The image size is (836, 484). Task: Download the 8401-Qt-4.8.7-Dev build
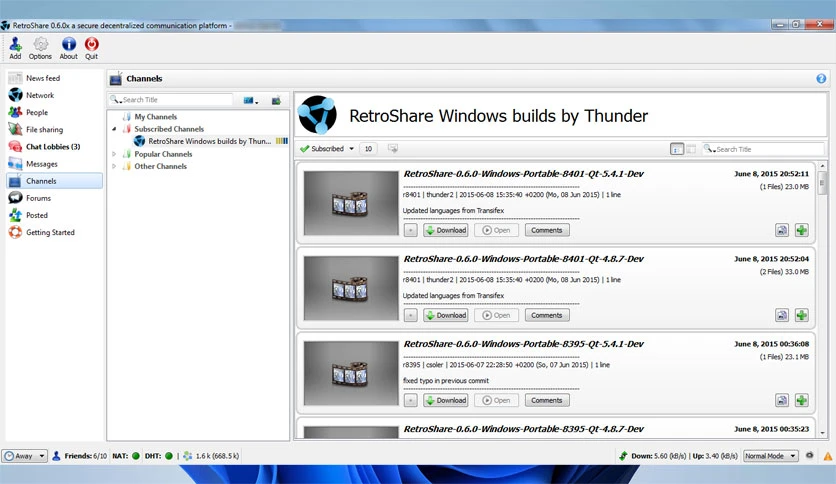(x=446, y=315)
